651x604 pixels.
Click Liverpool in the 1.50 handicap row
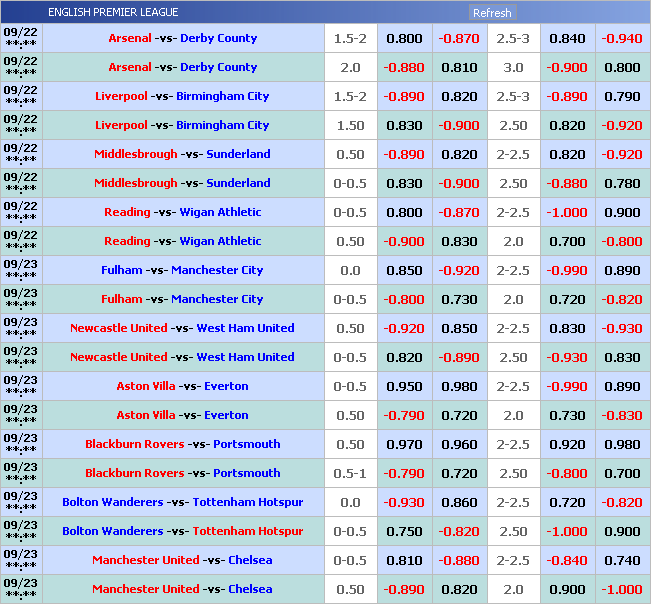coord(121,125)
